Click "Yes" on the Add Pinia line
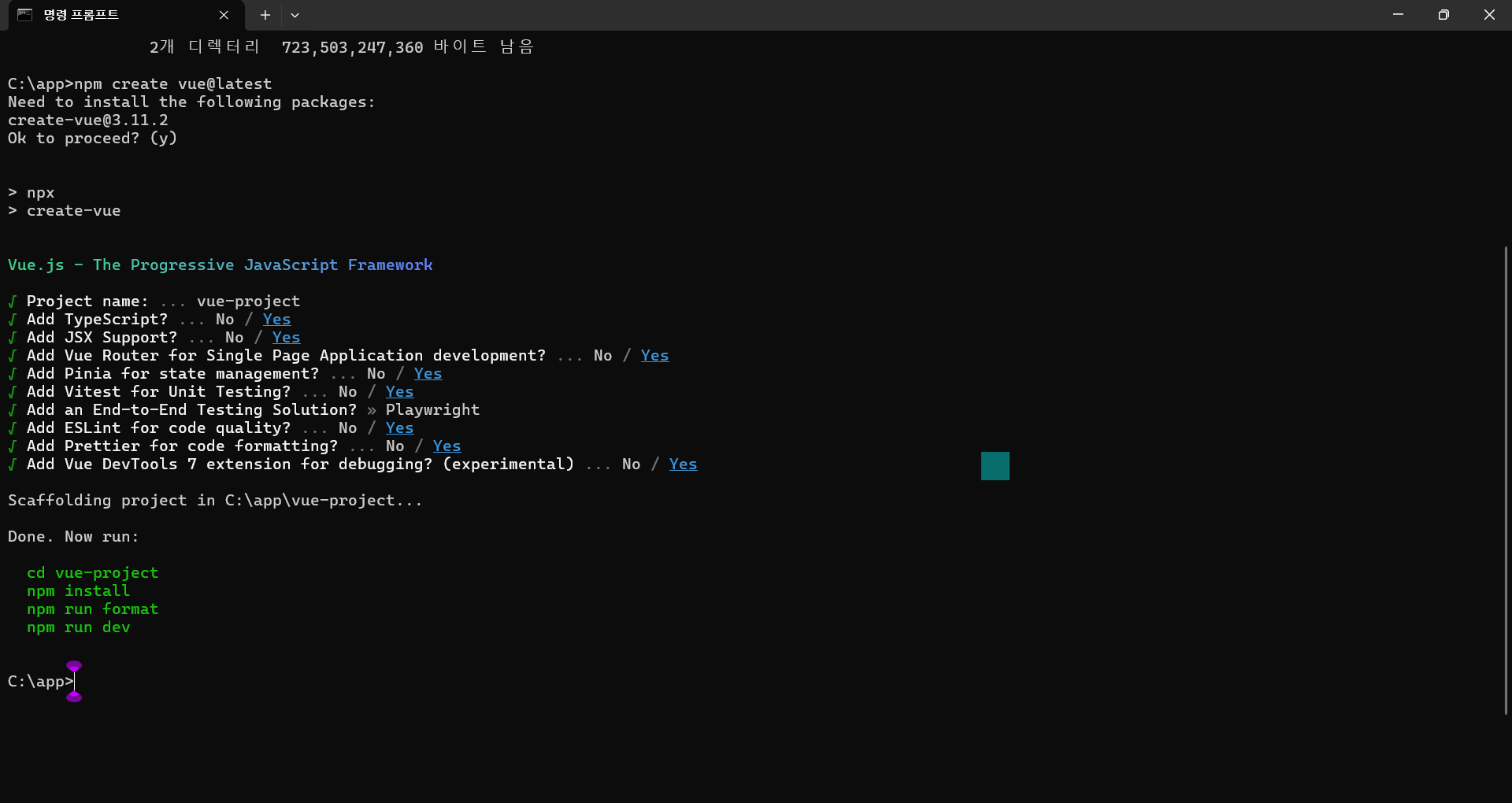Screen dimensions: 1512x803 428,373
